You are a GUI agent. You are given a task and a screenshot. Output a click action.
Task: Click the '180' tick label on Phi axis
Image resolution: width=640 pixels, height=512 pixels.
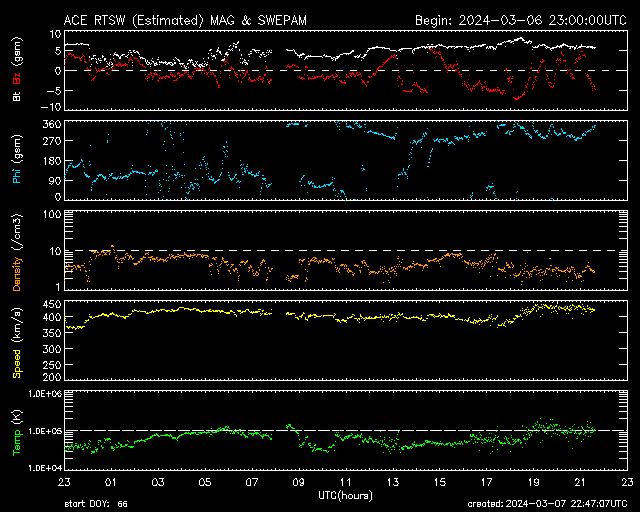point(52,161)
